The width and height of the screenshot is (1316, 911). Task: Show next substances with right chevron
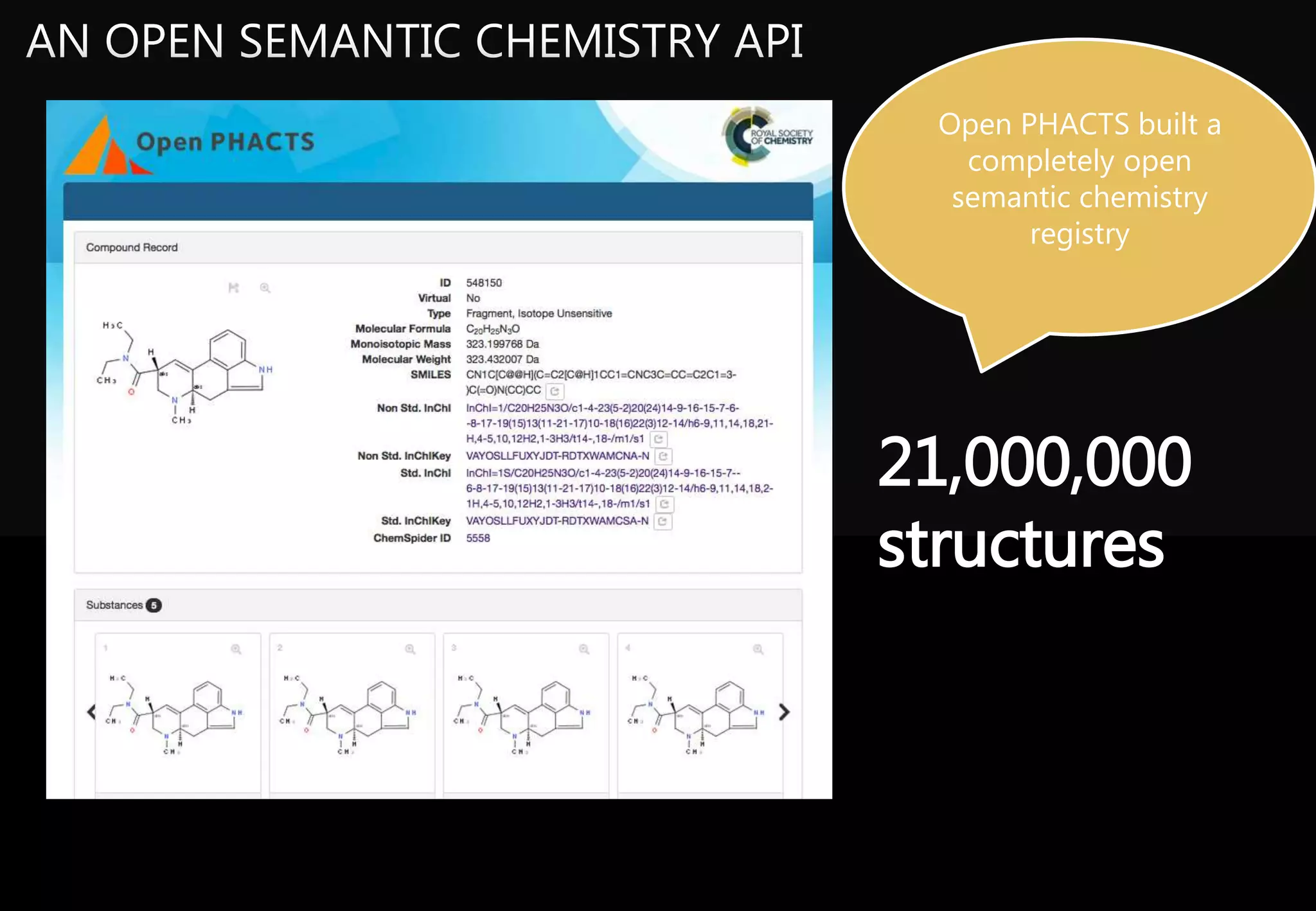click(x=784, y=712)
